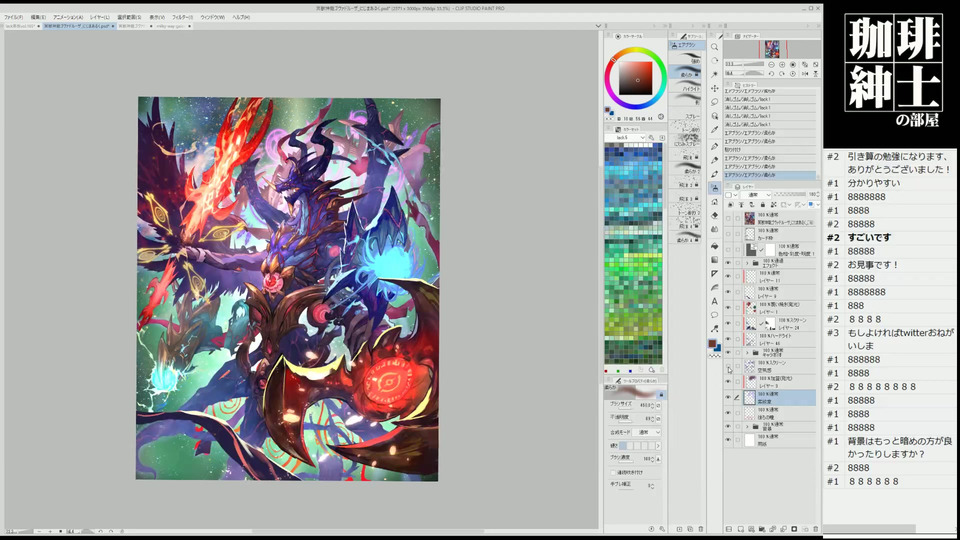This screenshot has height=540, width=960.
Task: Open the 合成モード blend mode dropdown
Action: [644, 431]
